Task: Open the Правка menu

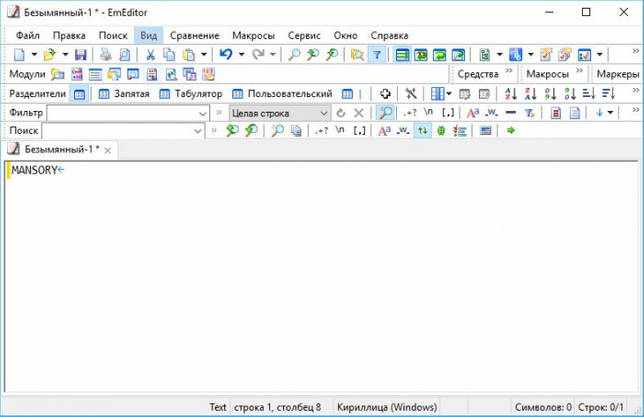Action: pyautogui.click(x=69, y=36)
